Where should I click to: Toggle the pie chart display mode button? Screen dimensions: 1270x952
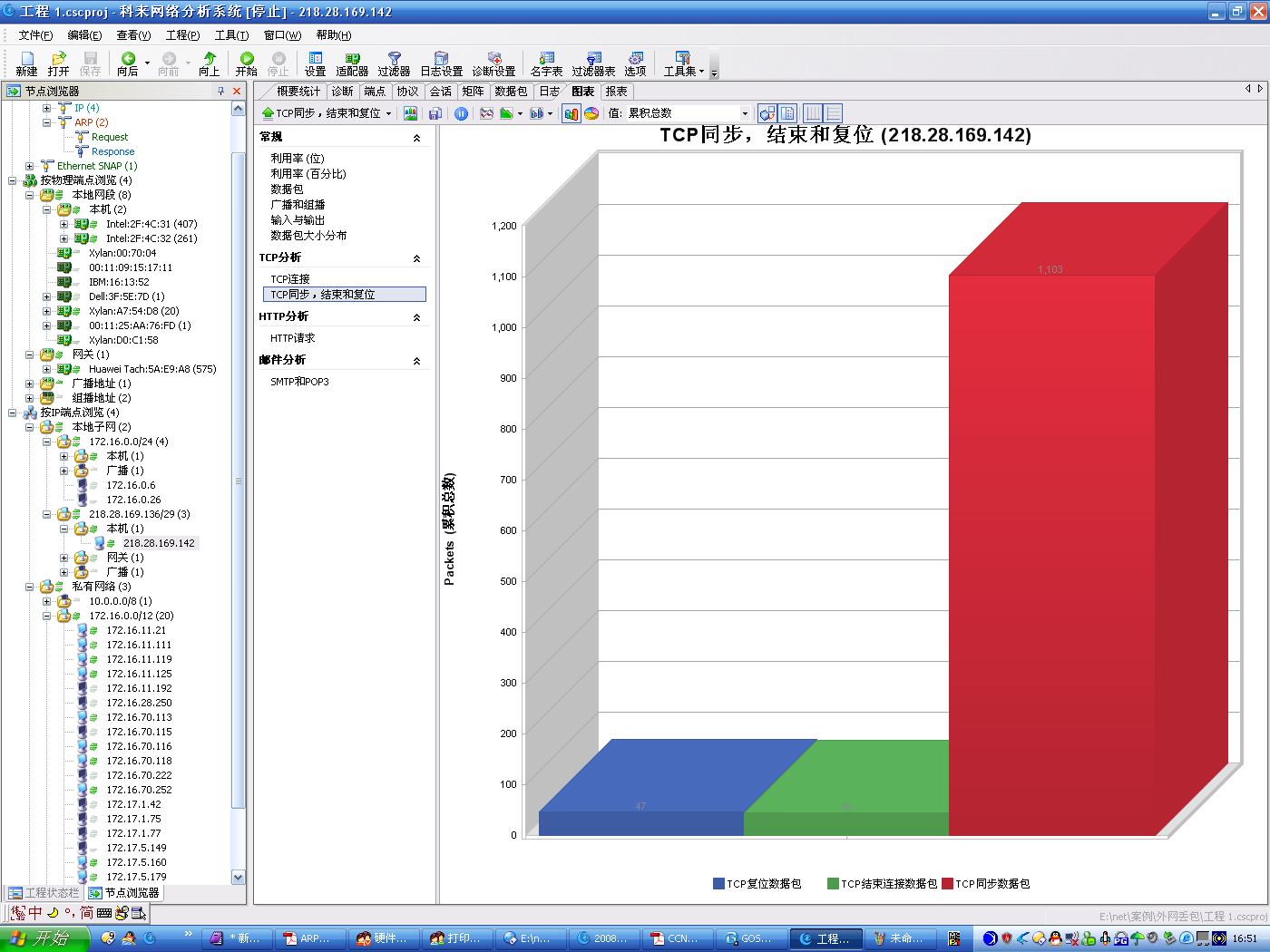tap(591, 113)
